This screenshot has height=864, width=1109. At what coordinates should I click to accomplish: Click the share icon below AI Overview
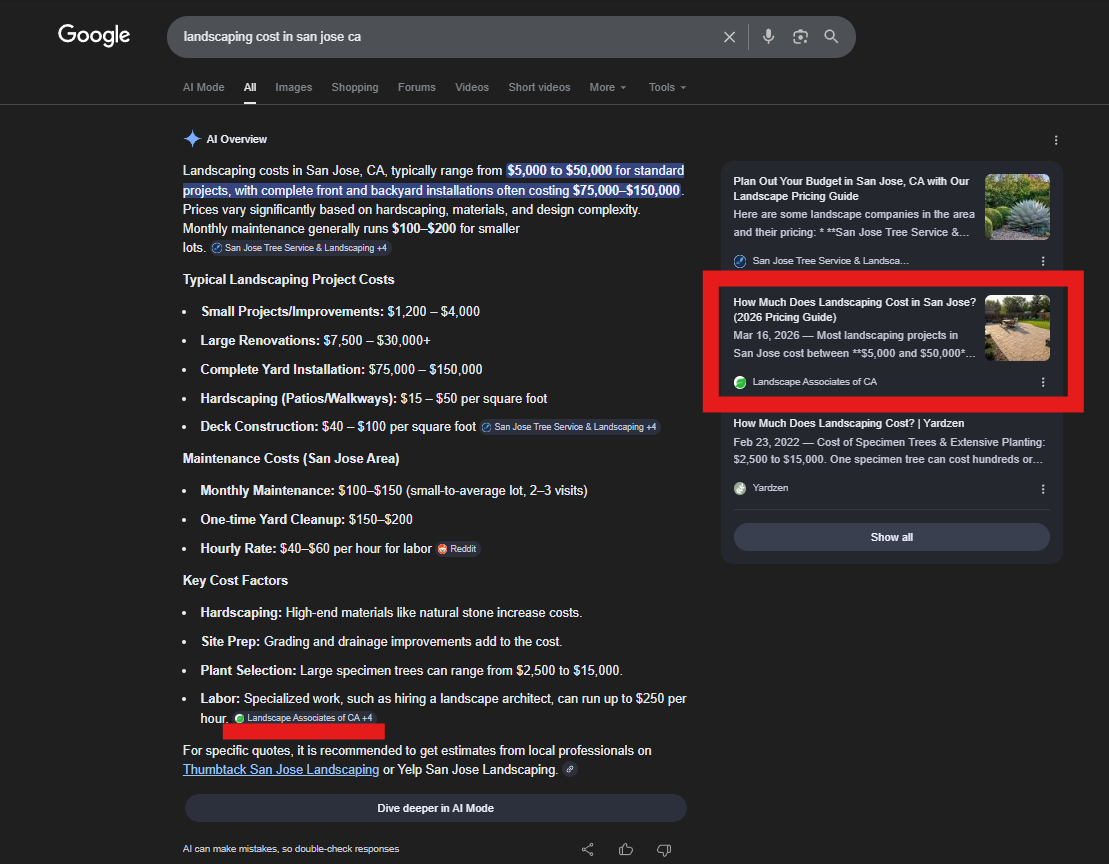588,849
